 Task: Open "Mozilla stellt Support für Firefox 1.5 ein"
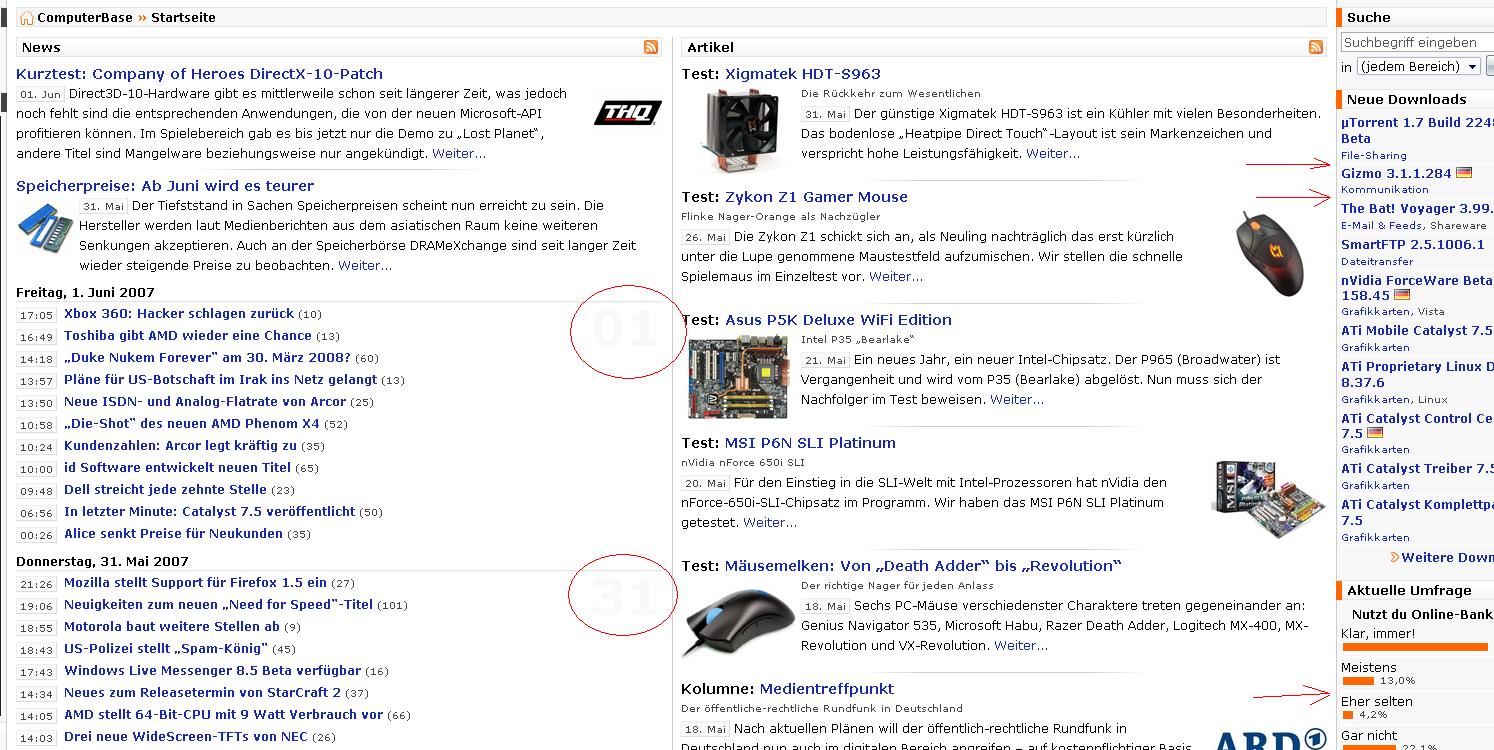click(195, 583)
